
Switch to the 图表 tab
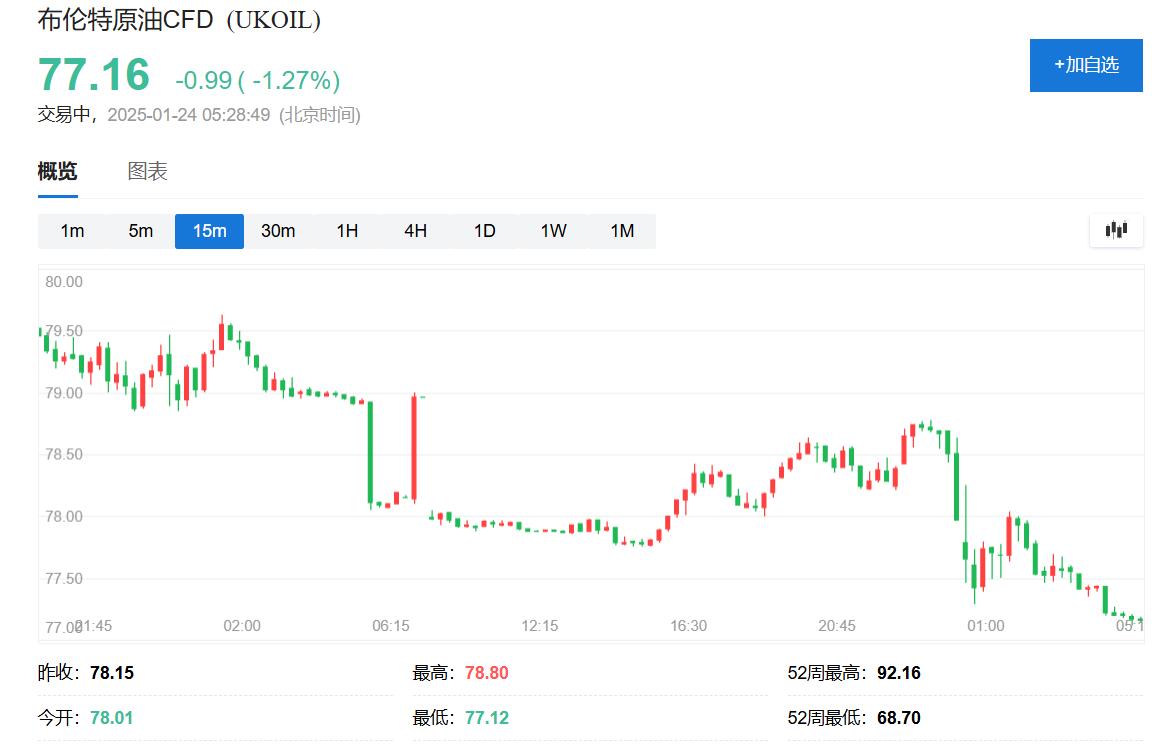click(148, 171)
